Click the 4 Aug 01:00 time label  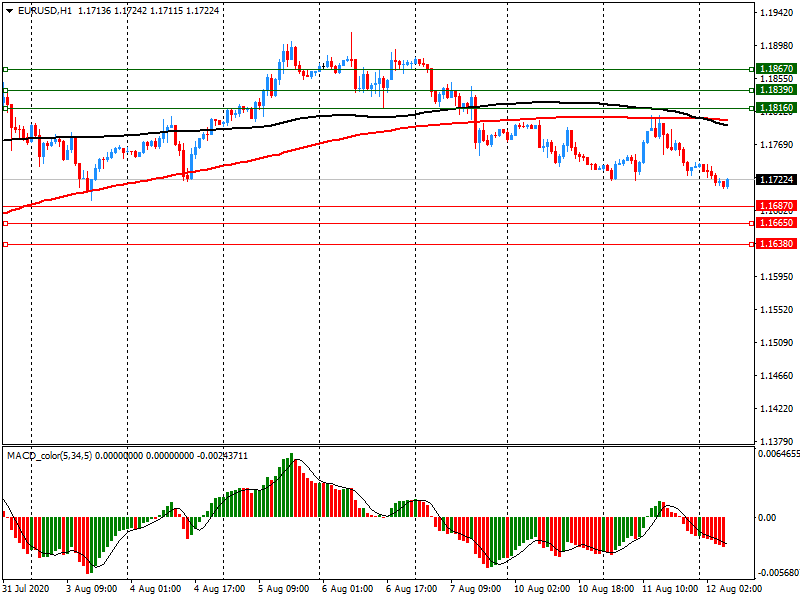(x=155, y=589)
